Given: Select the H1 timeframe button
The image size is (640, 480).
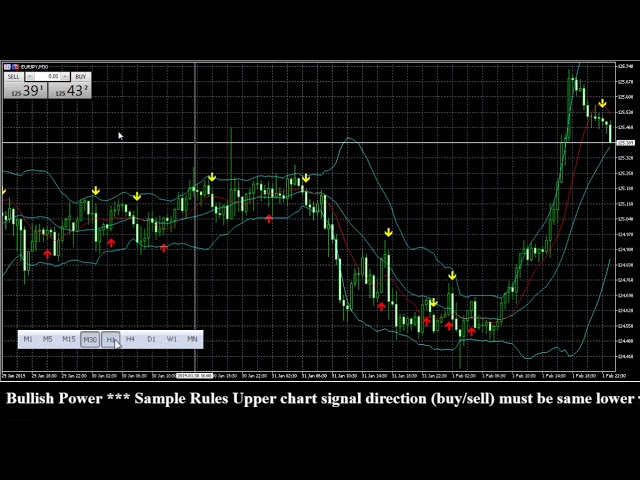Looking at the screenshot, I should 110,340.
